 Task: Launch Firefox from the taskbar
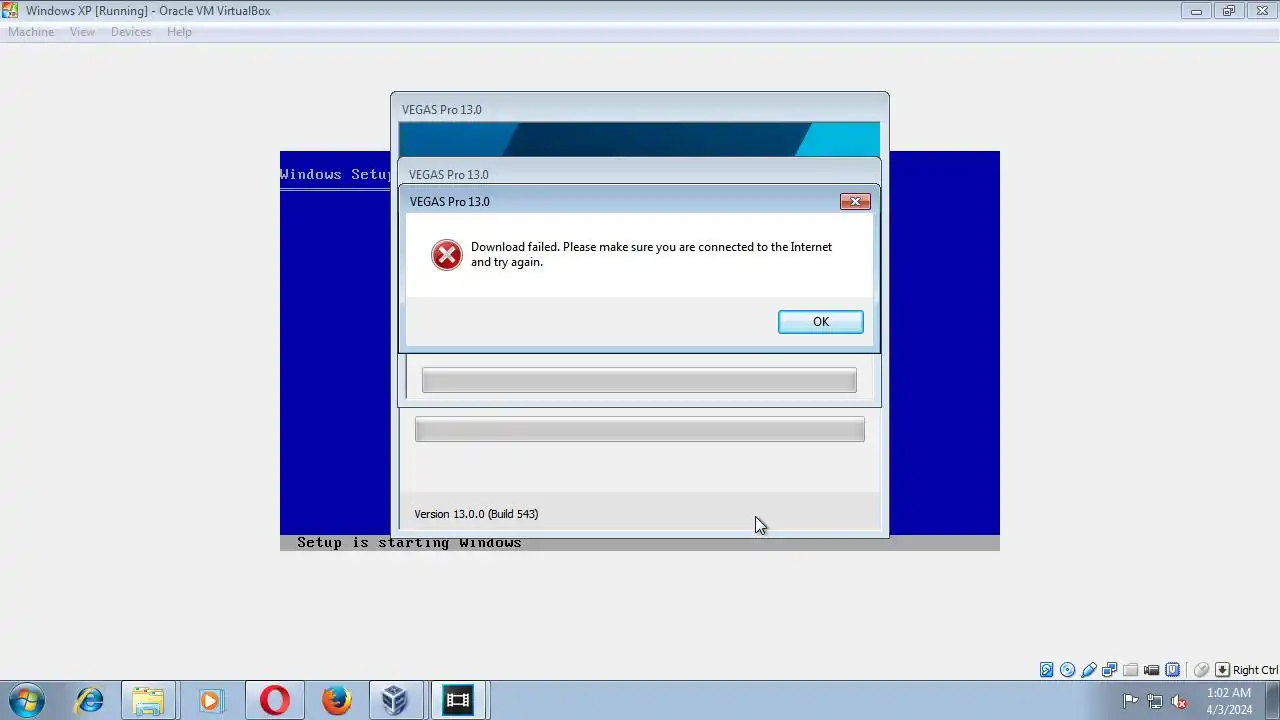pos(336,700)
